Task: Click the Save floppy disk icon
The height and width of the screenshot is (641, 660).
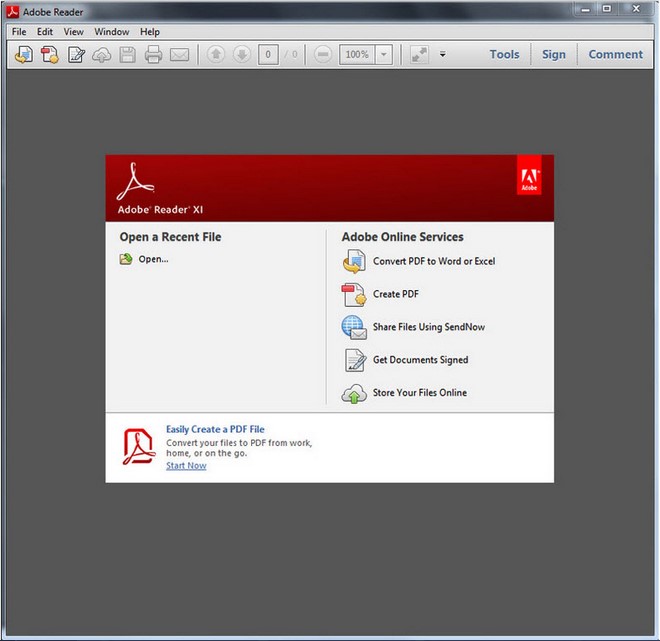Action: [x=128, y=55]
